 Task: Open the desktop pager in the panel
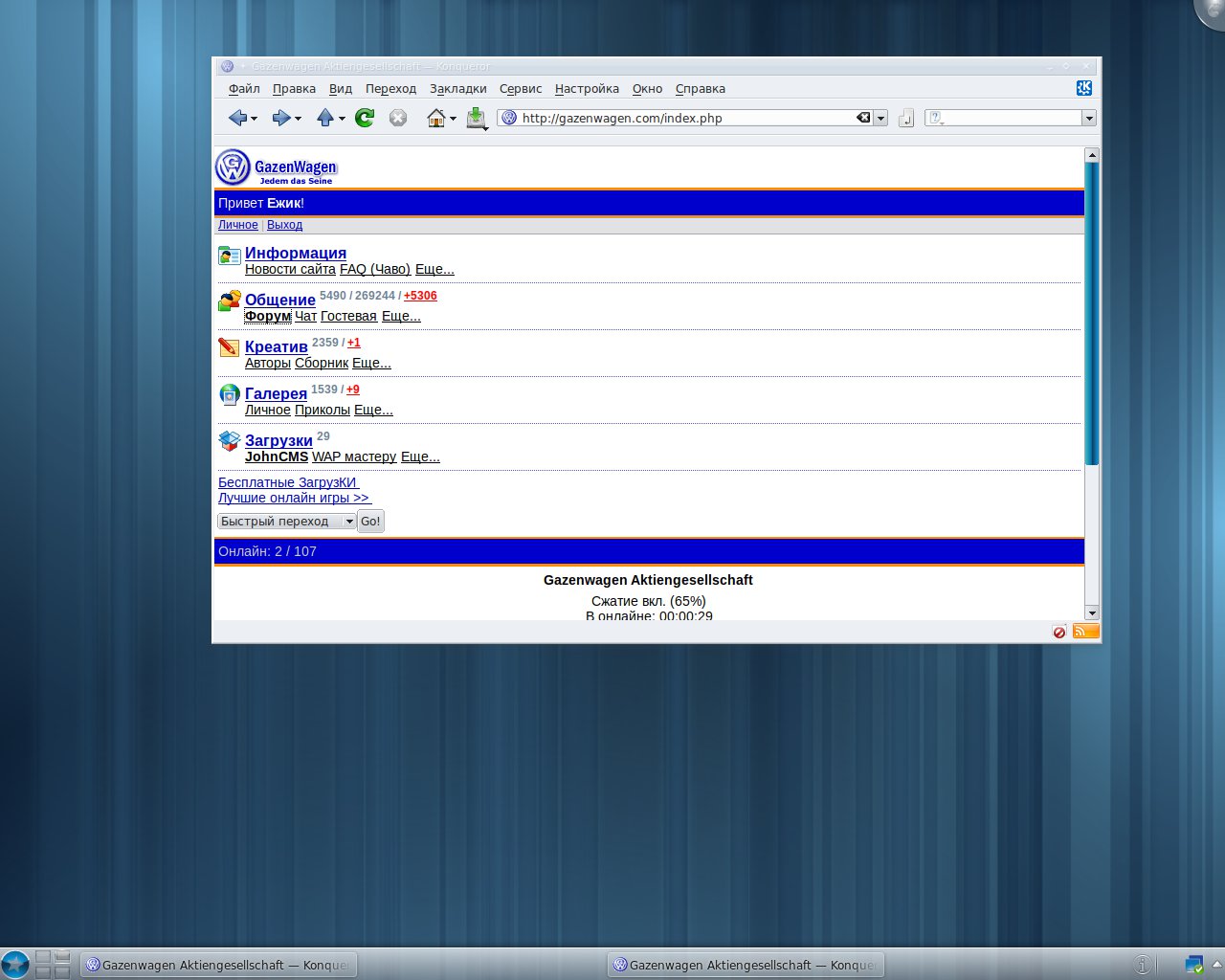click(x=54, y=964)
